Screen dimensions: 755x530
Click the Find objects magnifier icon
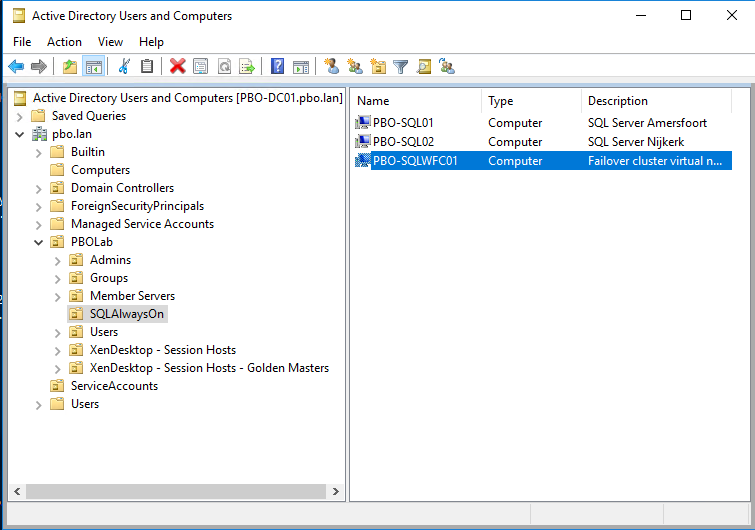click(424, 66)
